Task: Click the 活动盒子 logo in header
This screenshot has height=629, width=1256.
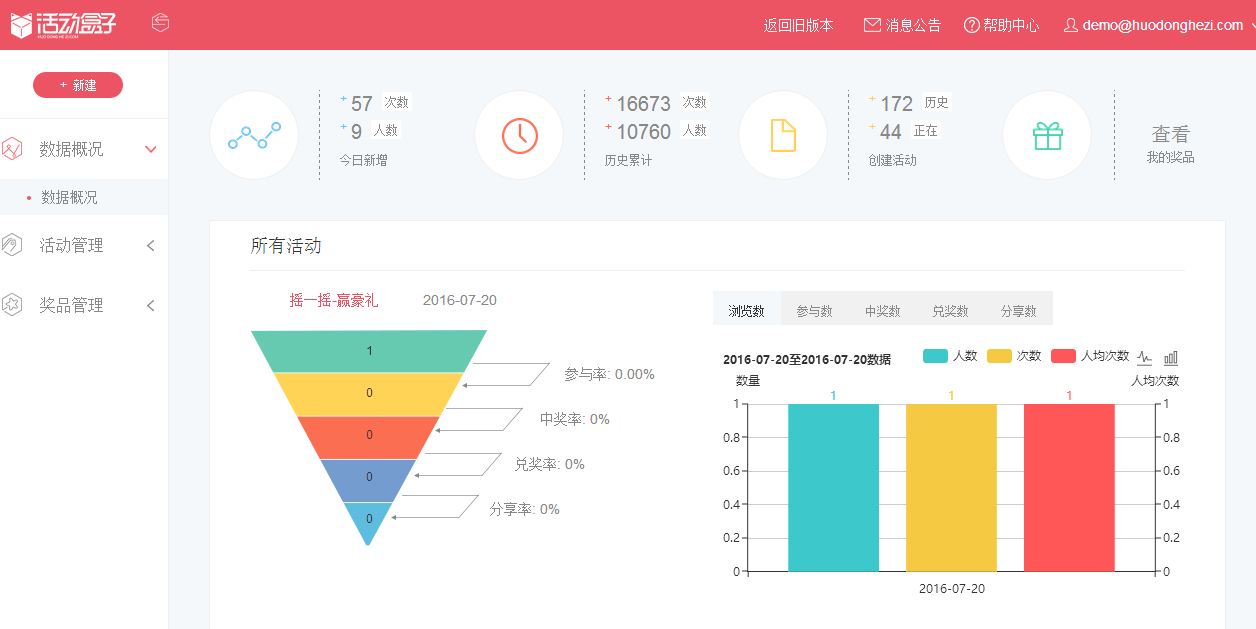Action: coord(64,25)
